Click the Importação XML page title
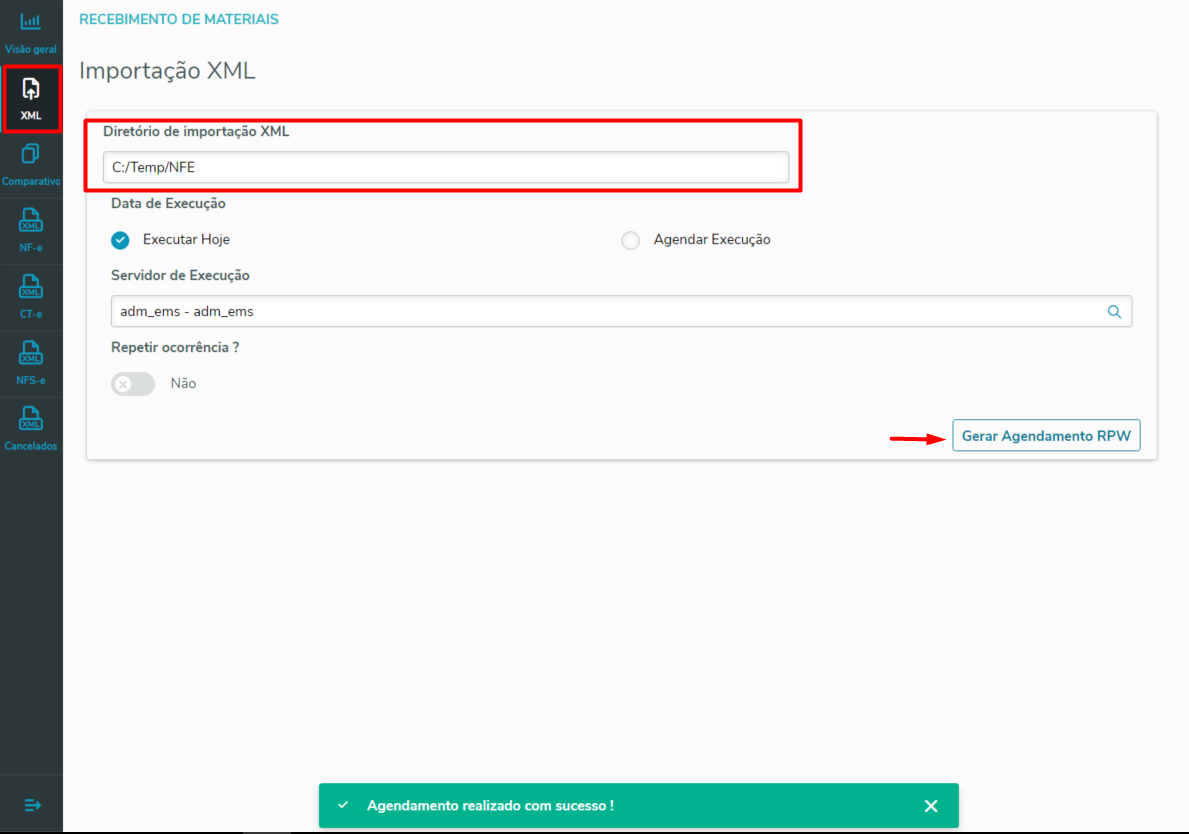The image size is (1189, 834). [x=168, y=71]
